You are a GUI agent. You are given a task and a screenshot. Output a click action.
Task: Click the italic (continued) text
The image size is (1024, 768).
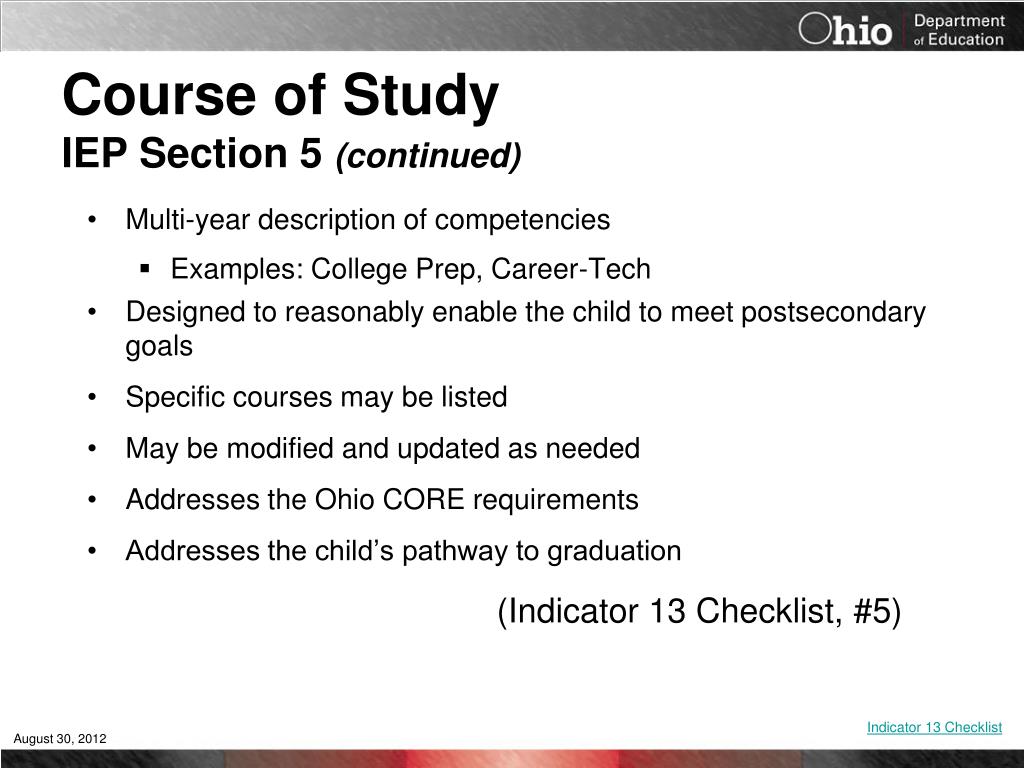(428, 155)
